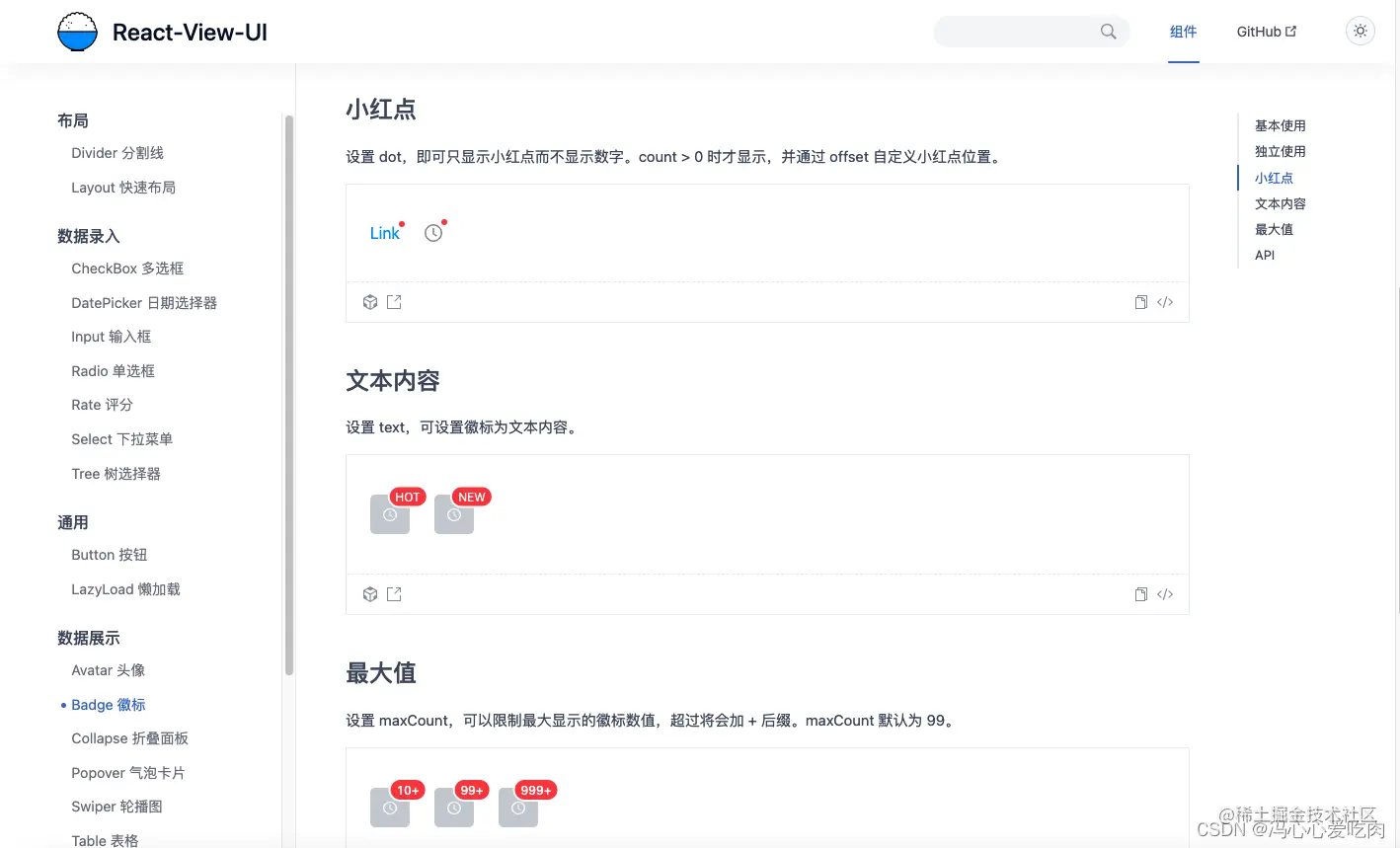Open Tree 树选择器 component page
1400x848 pixels.
[x=117, y=473]
